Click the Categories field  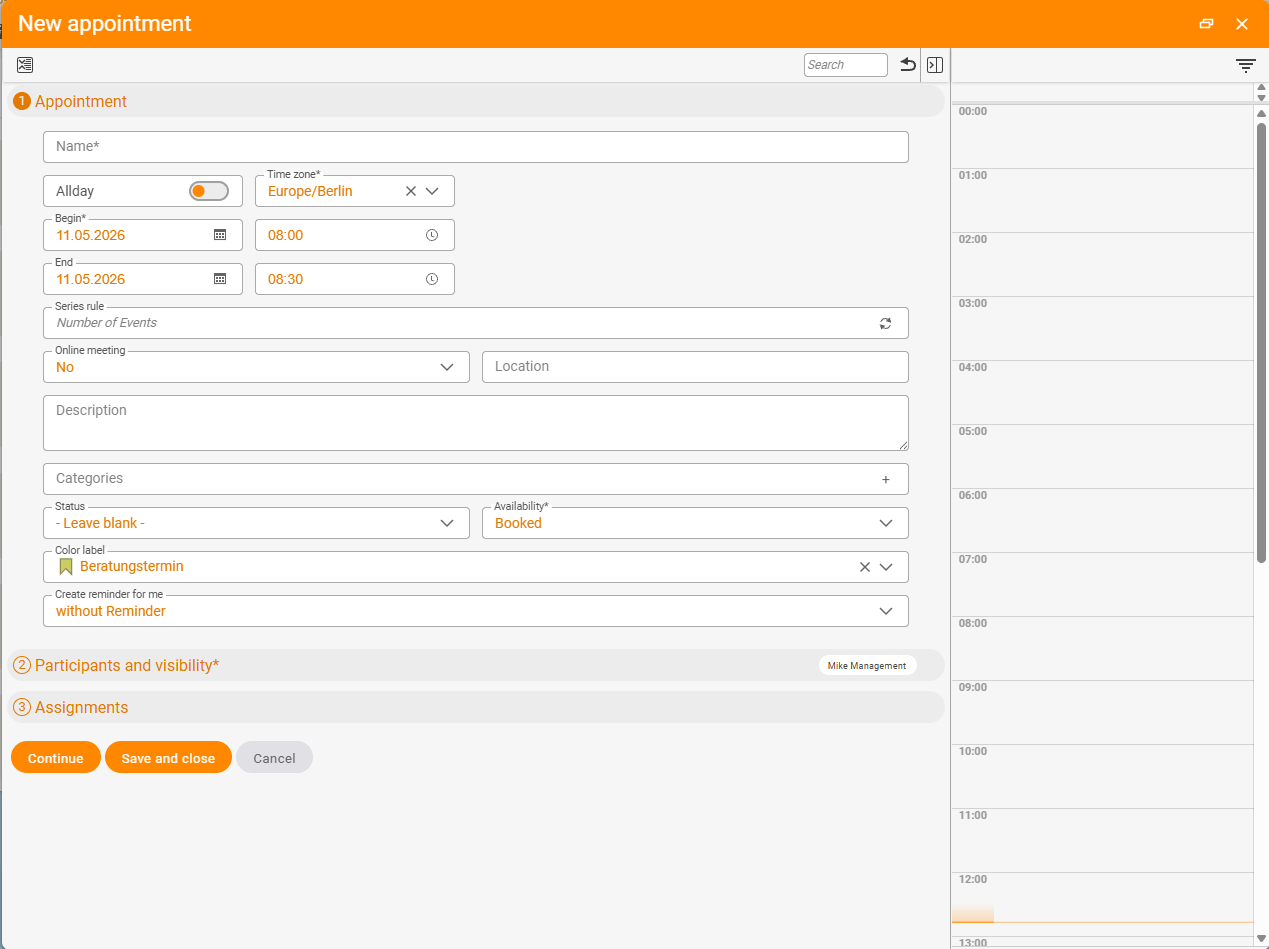(476, 479)
